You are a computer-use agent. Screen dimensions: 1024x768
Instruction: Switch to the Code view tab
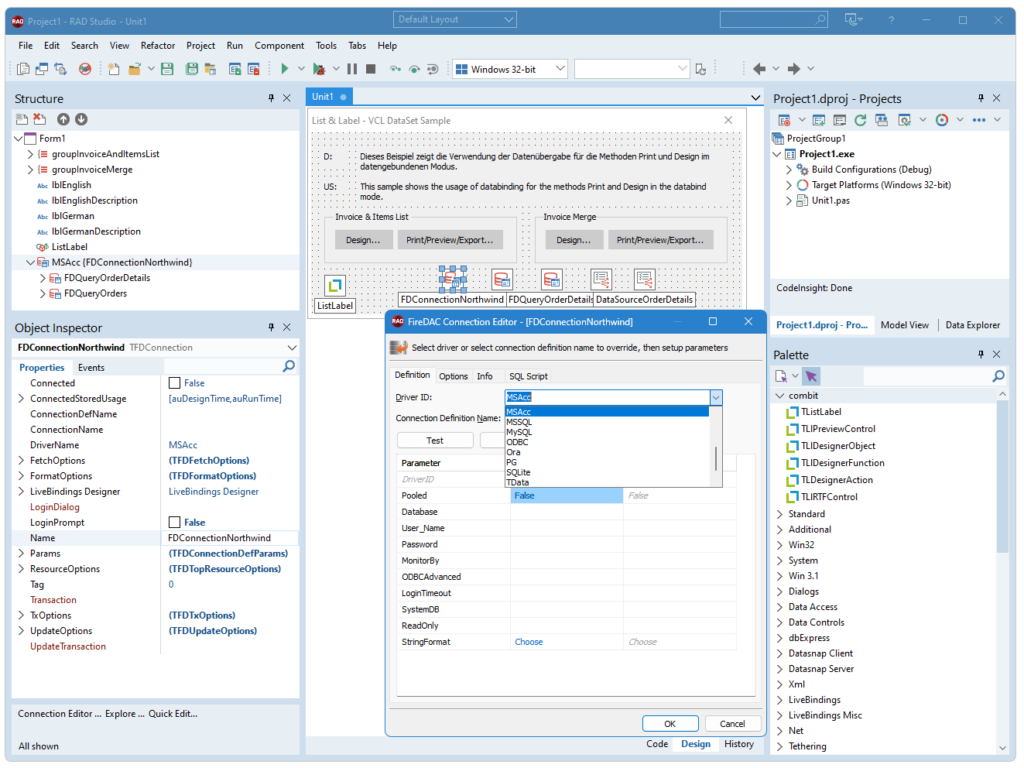(x=657, y=744)
